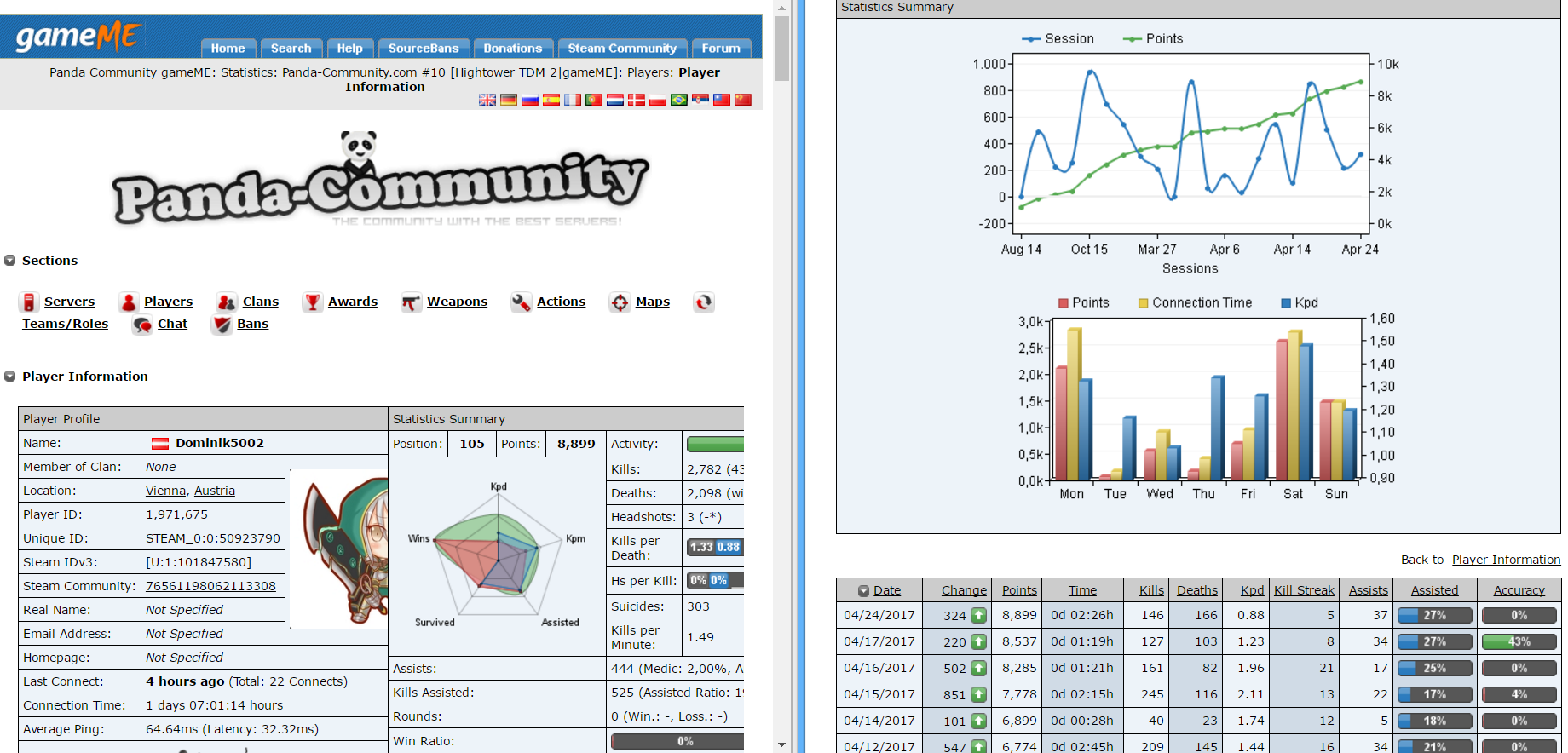Collapse the Player Information heading arrow
This screenshot has height=753, width=1568.
coord(10,376)
